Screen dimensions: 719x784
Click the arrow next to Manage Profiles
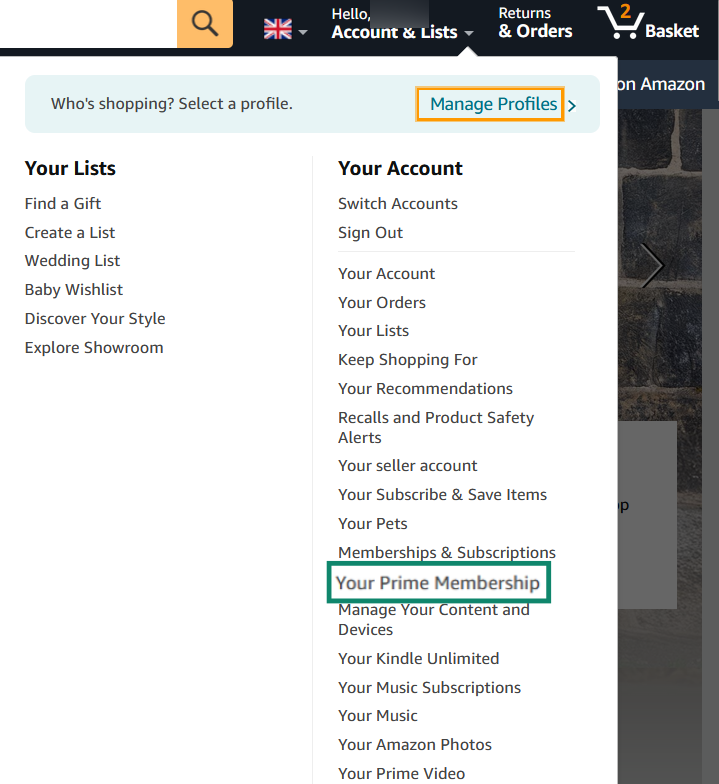coord(572,105)
